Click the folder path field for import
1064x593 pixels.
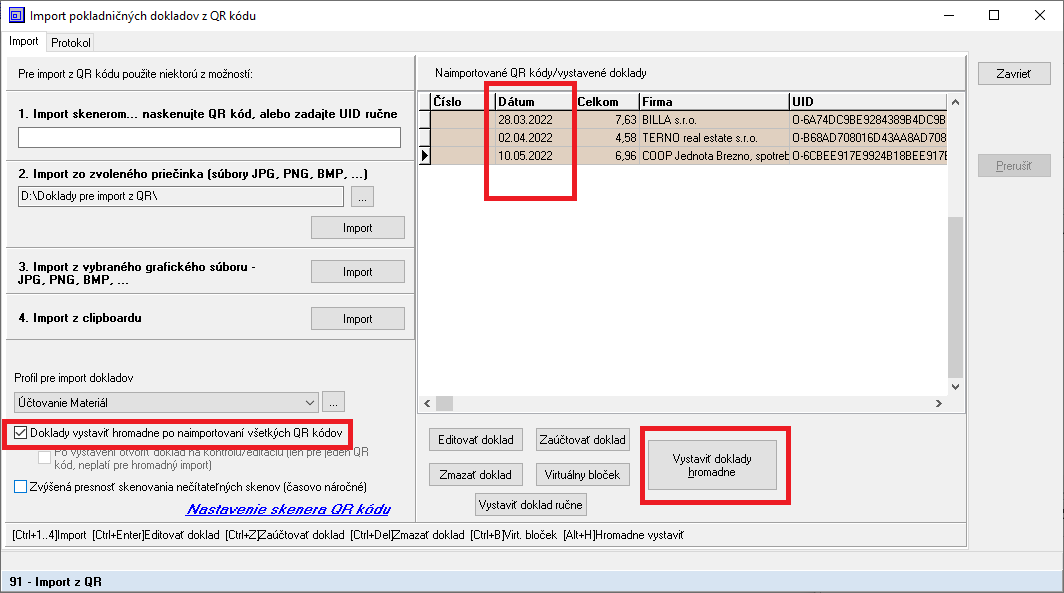tap(180, 196)
